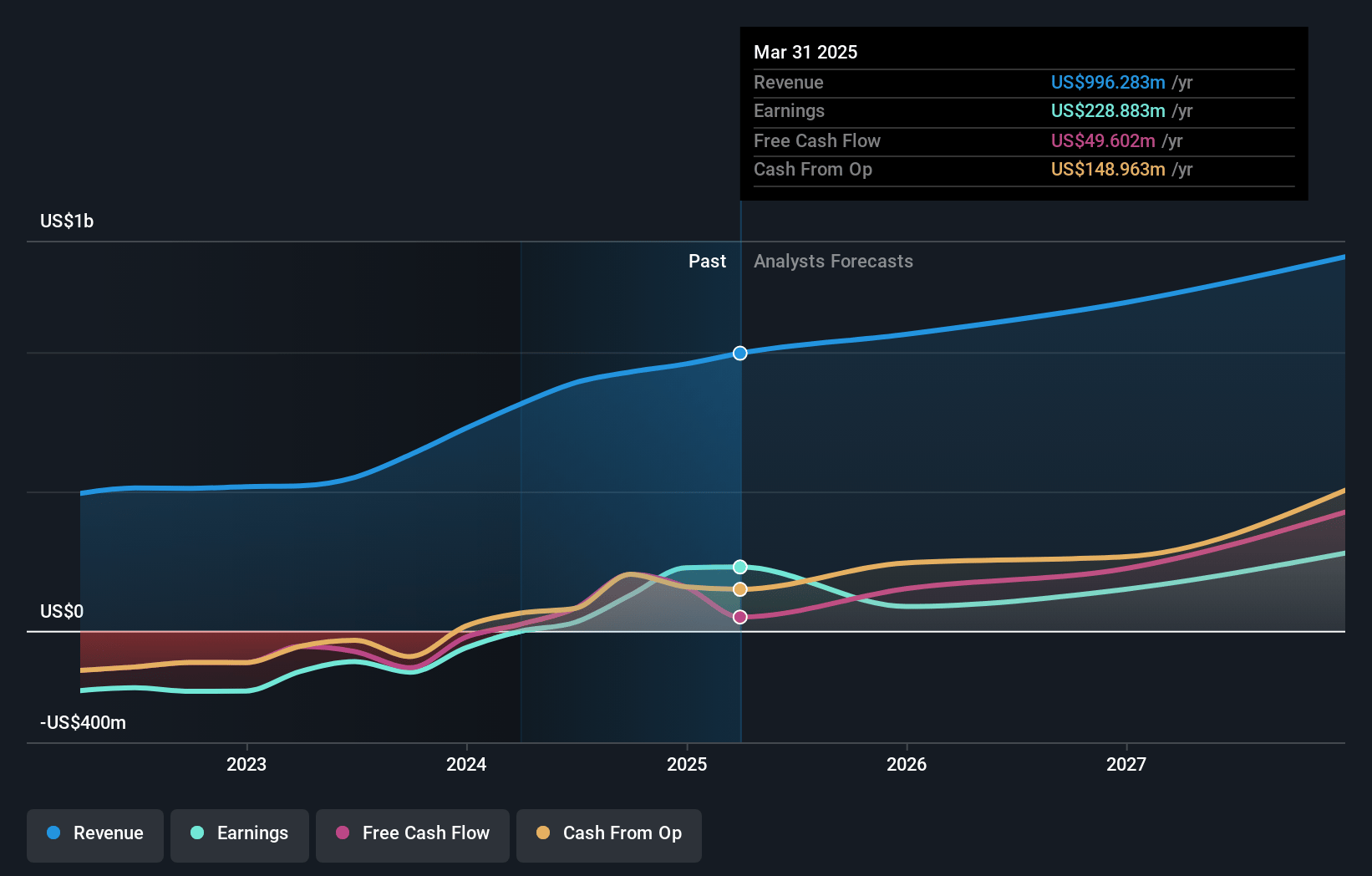Click the pink Free Cash Flow legend dot
Image resolution: width=1372 pixels, height=876 pixels.
point(343,833)
